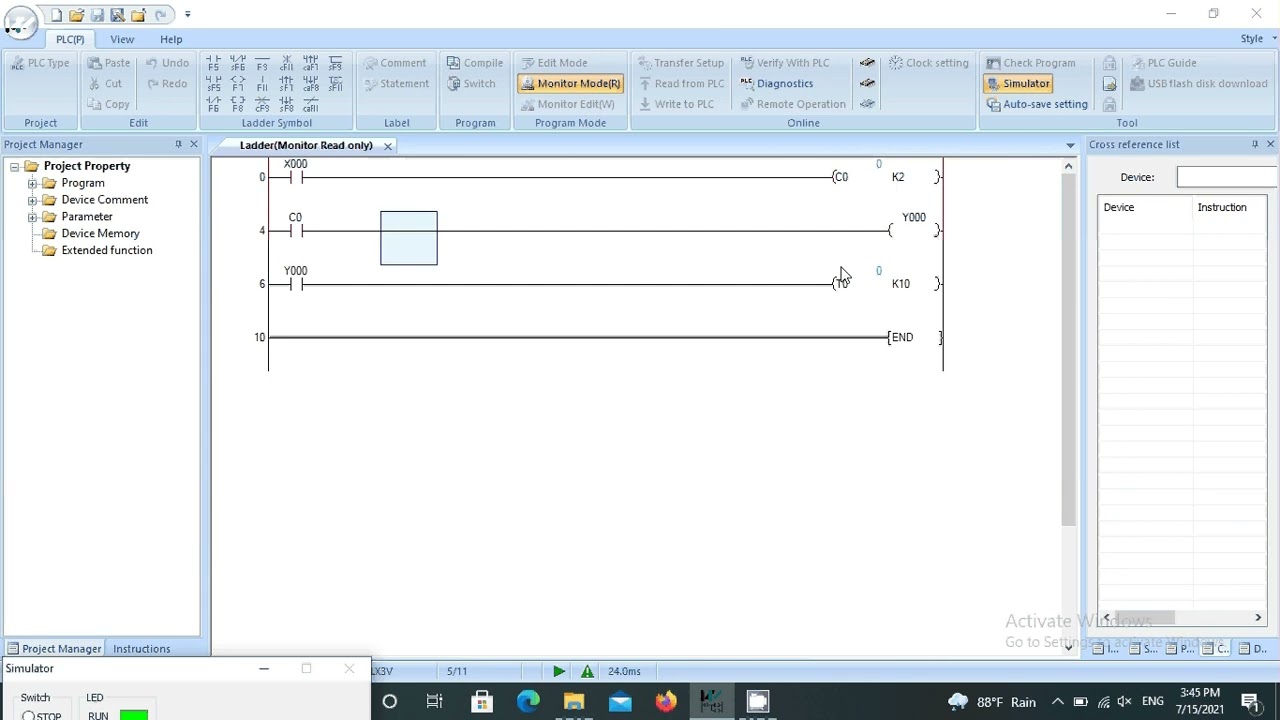Expand the Program folder node

[x=32, y=184]
